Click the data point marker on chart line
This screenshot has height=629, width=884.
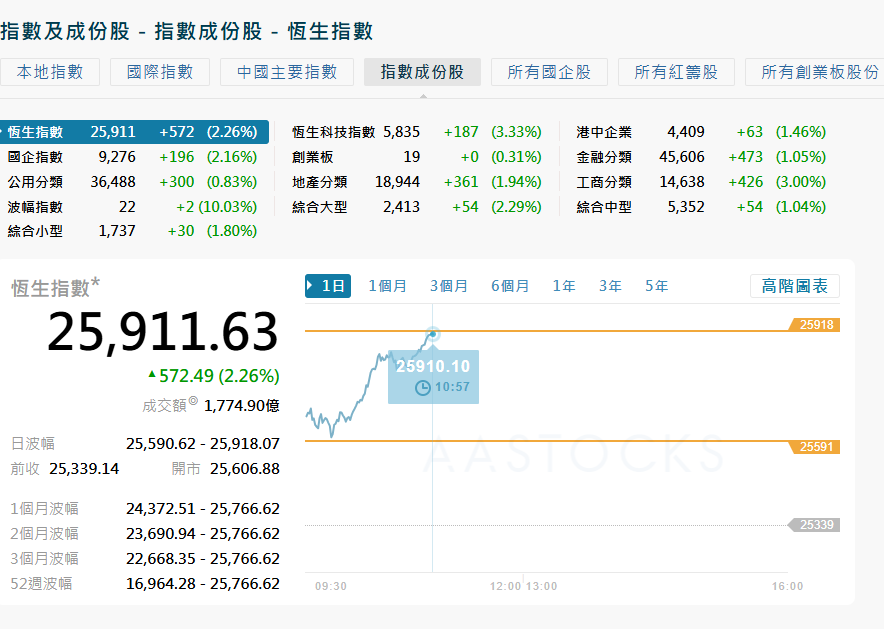[x=433, y=333]
